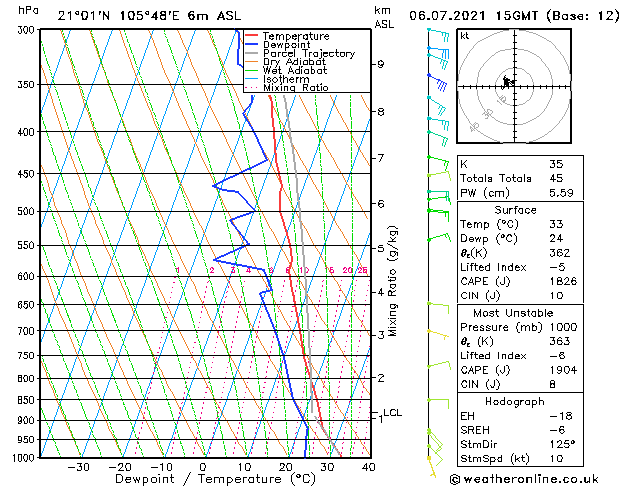Click the hodograph wind circle plot
The height and width of the screenshot is (486, 629).
[514, 86]
